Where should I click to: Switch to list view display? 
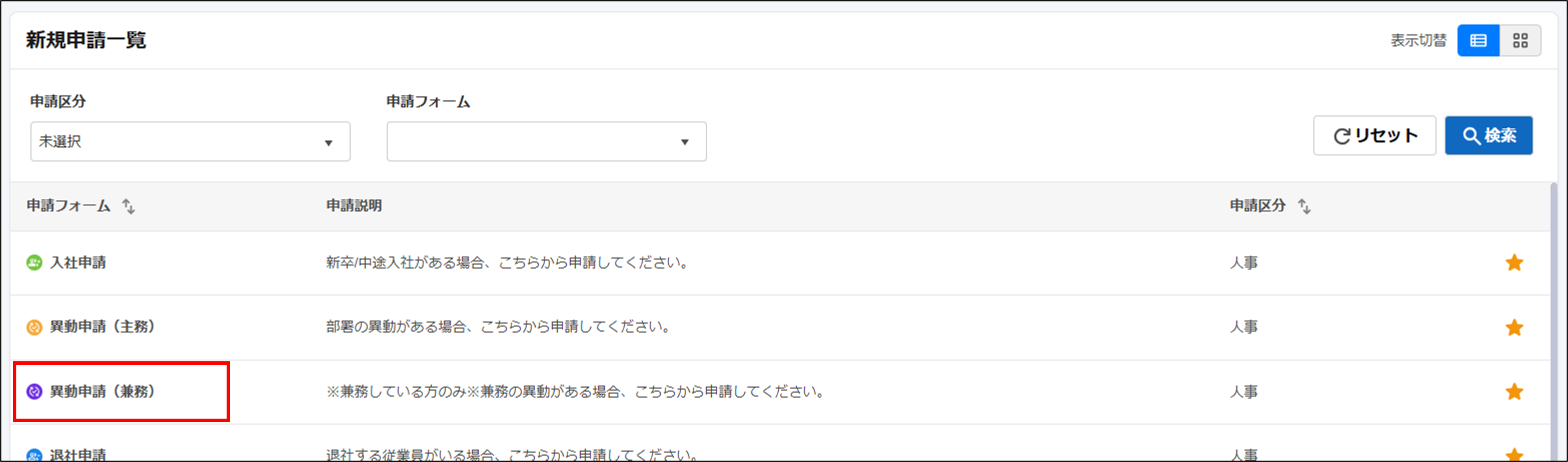[x=1478, y=41]
